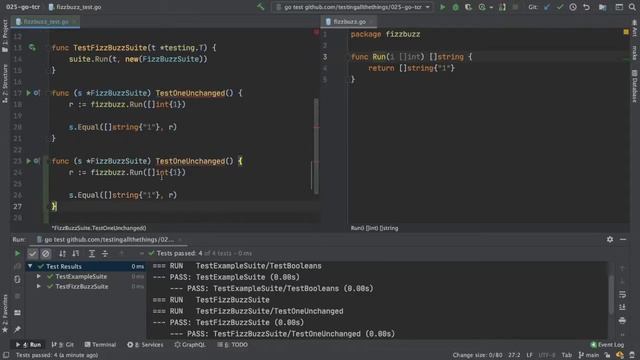
Task: Show Git history clock icon
Action: coord(573,7)
